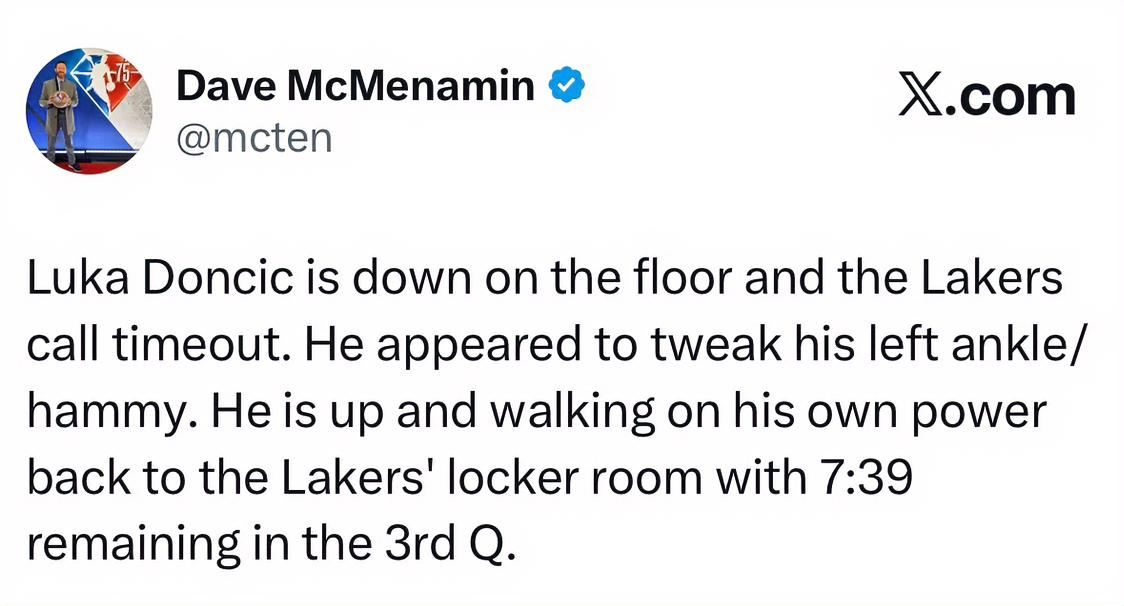Open the Dave McMenamin display name
Viewport: 1124px width, 606px height.
(x=356, y=88)
